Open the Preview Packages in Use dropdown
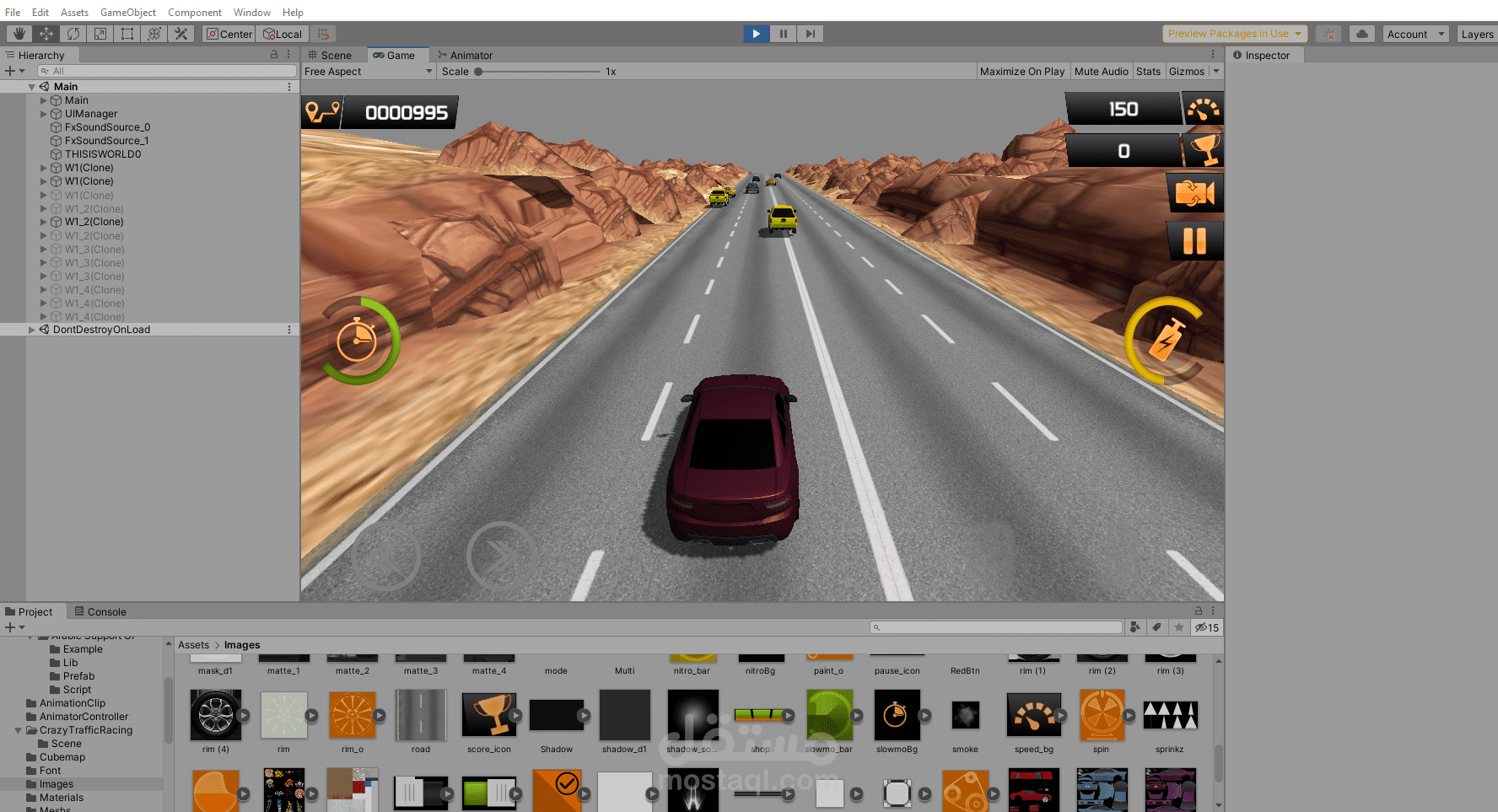1498x812 pixels. [1235, 34]
